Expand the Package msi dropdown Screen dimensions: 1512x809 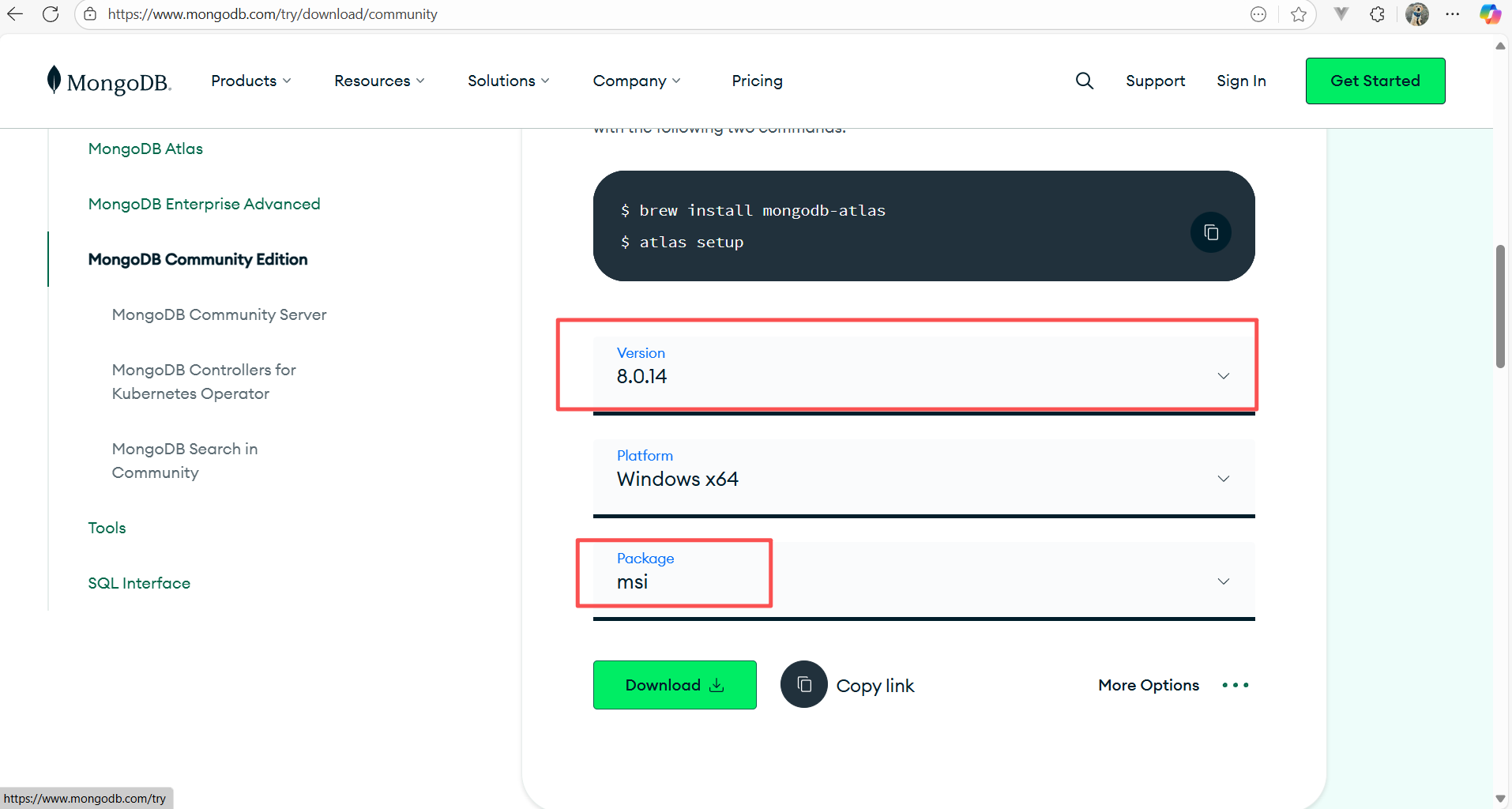coord(1223,581)
